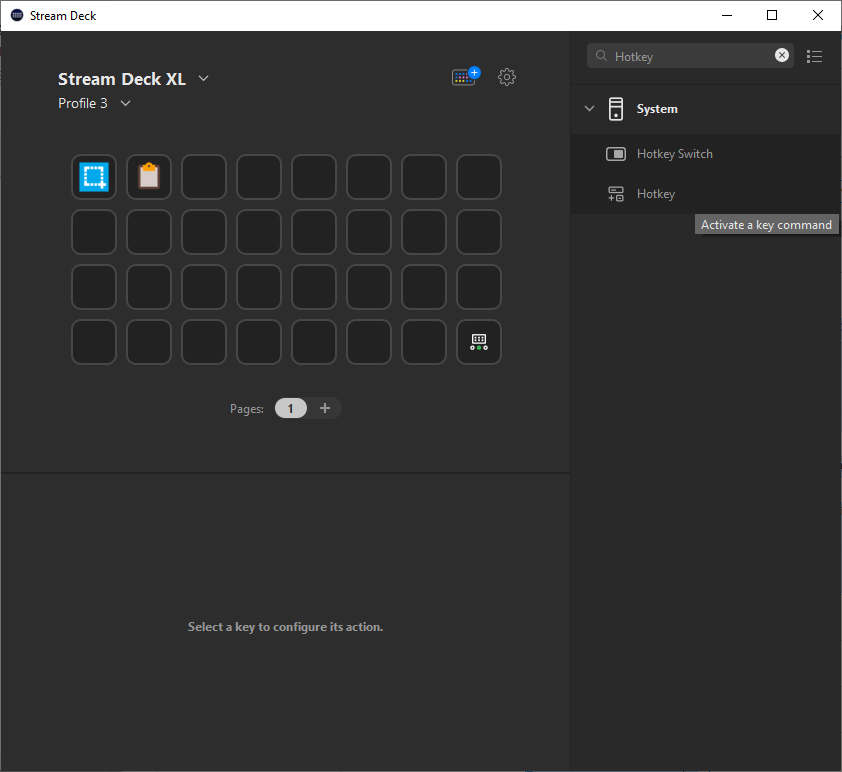Click an empty key in the second row
Viewport: 842px width, 772px height.
(x=93, y=231)
